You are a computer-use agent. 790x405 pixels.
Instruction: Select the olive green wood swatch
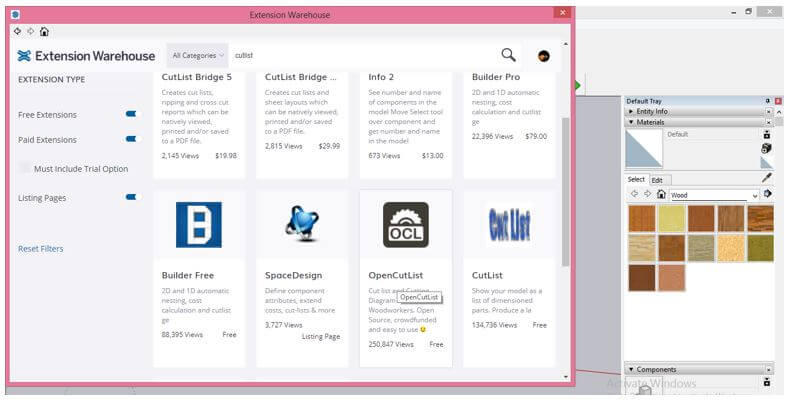click(760, 248)
